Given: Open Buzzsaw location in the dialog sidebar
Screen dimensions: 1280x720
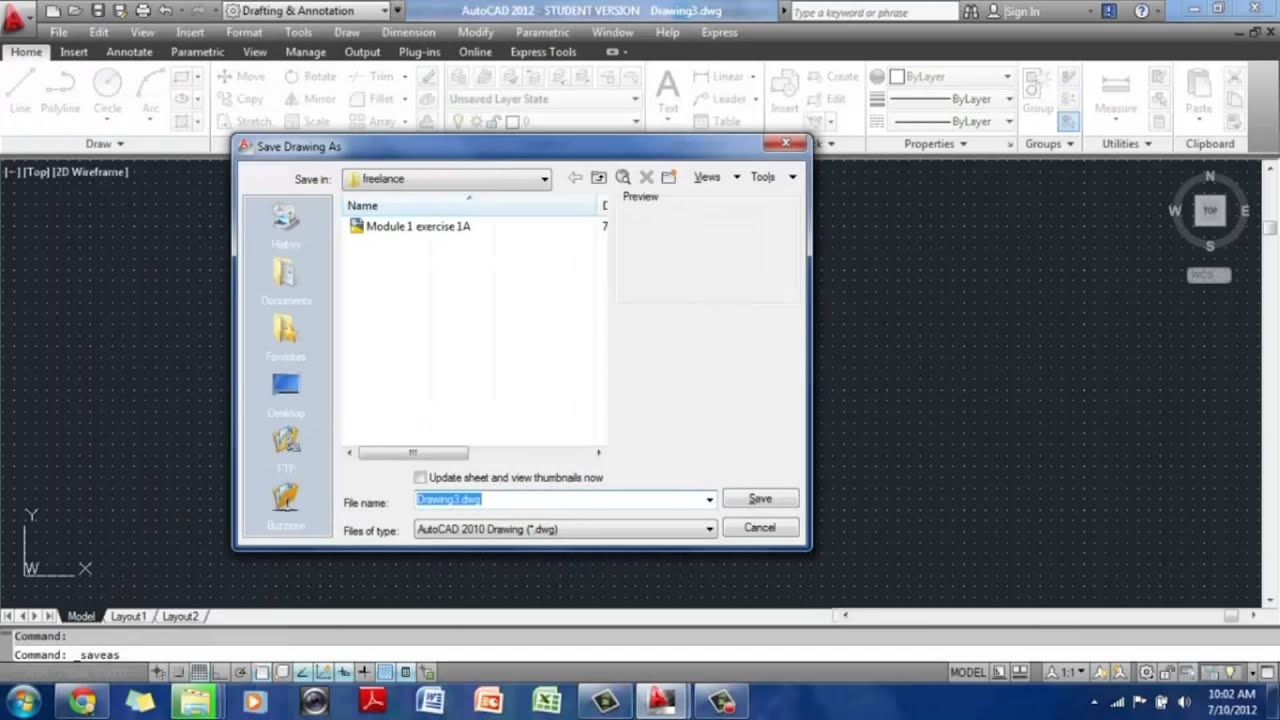Looking at the screenshot, I should pos(286,507).
